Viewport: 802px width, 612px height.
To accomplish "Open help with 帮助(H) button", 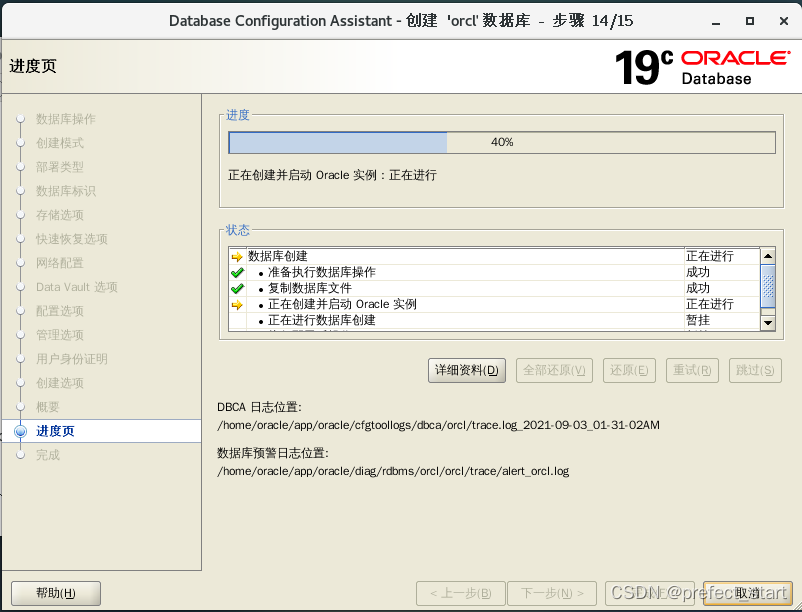I will (56, 593).
